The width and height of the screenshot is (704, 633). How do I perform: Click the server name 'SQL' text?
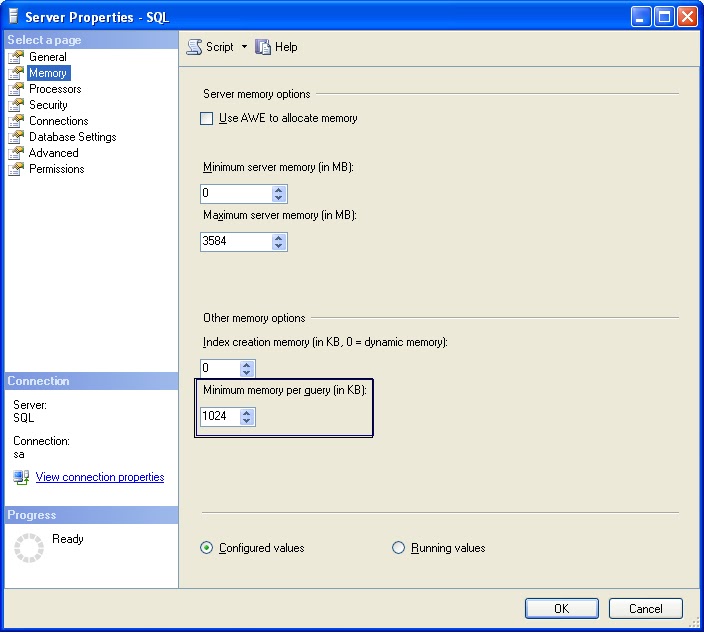click(24, 418)
